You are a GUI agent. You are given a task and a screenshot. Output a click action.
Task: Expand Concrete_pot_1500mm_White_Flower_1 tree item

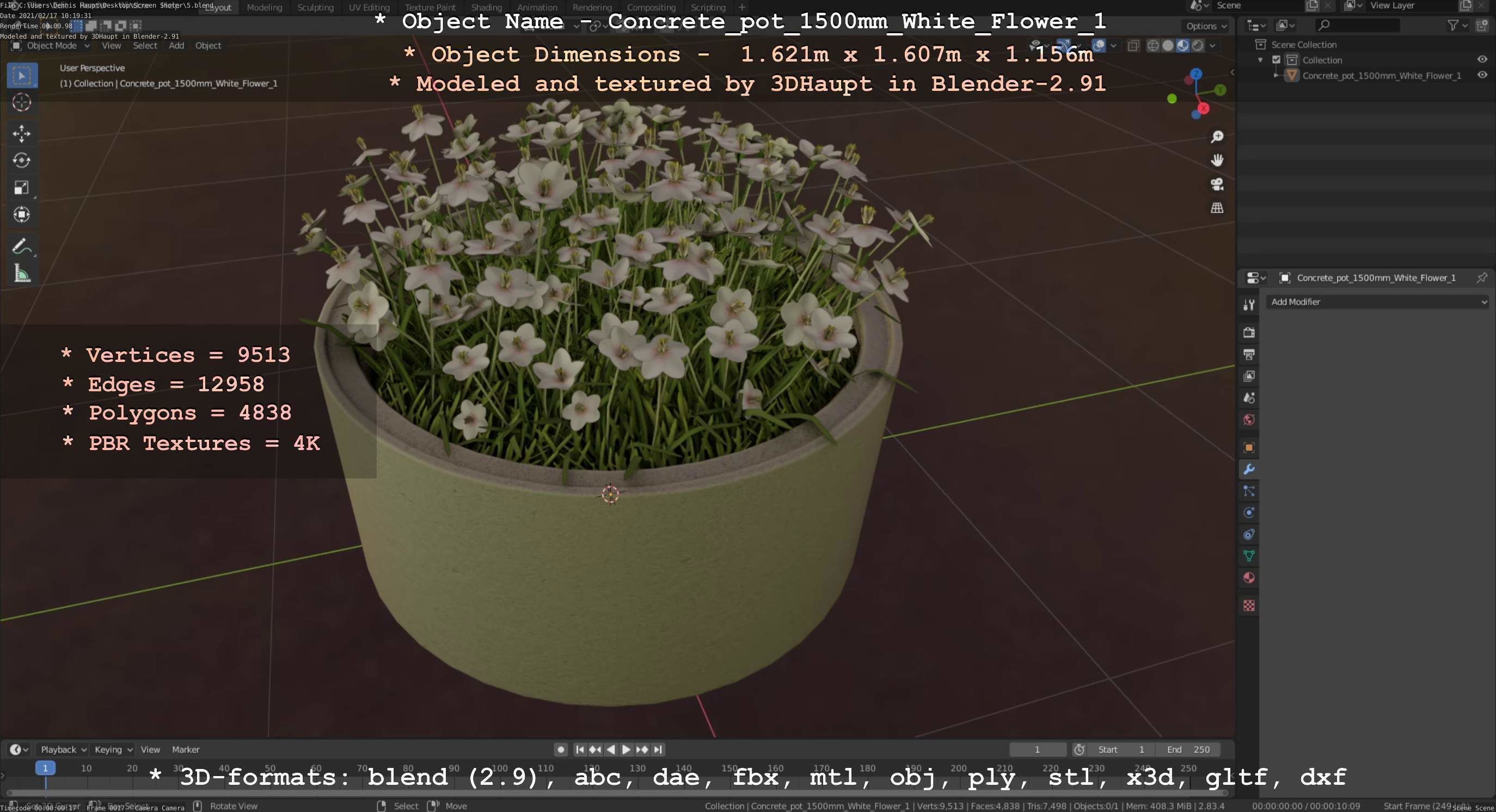coord(1276,76)
